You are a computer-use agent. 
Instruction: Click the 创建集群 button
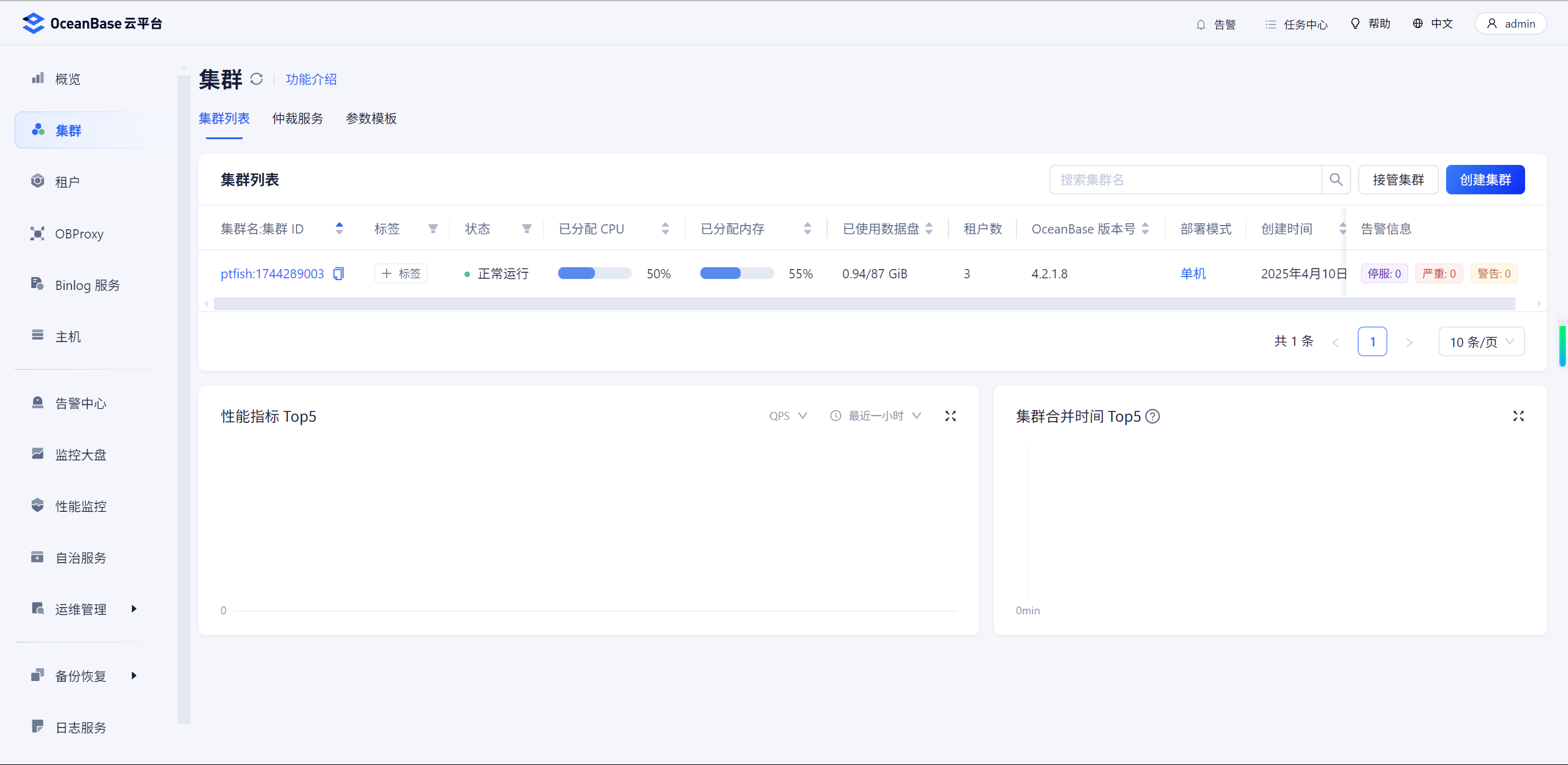click(1485, 180)
